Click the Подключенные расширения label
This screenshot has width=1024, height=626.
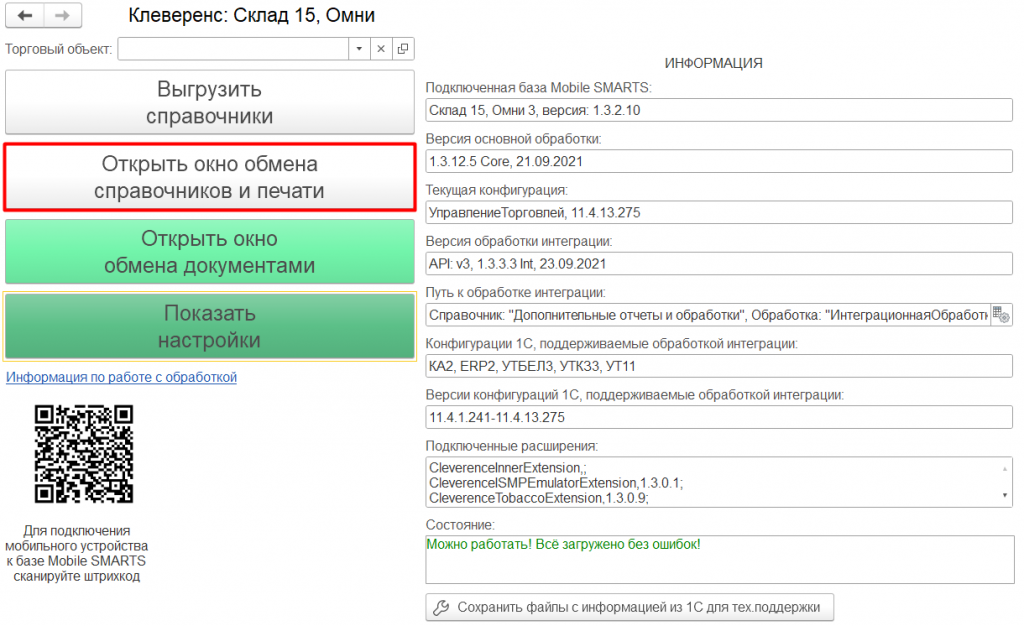click(512, 446)
